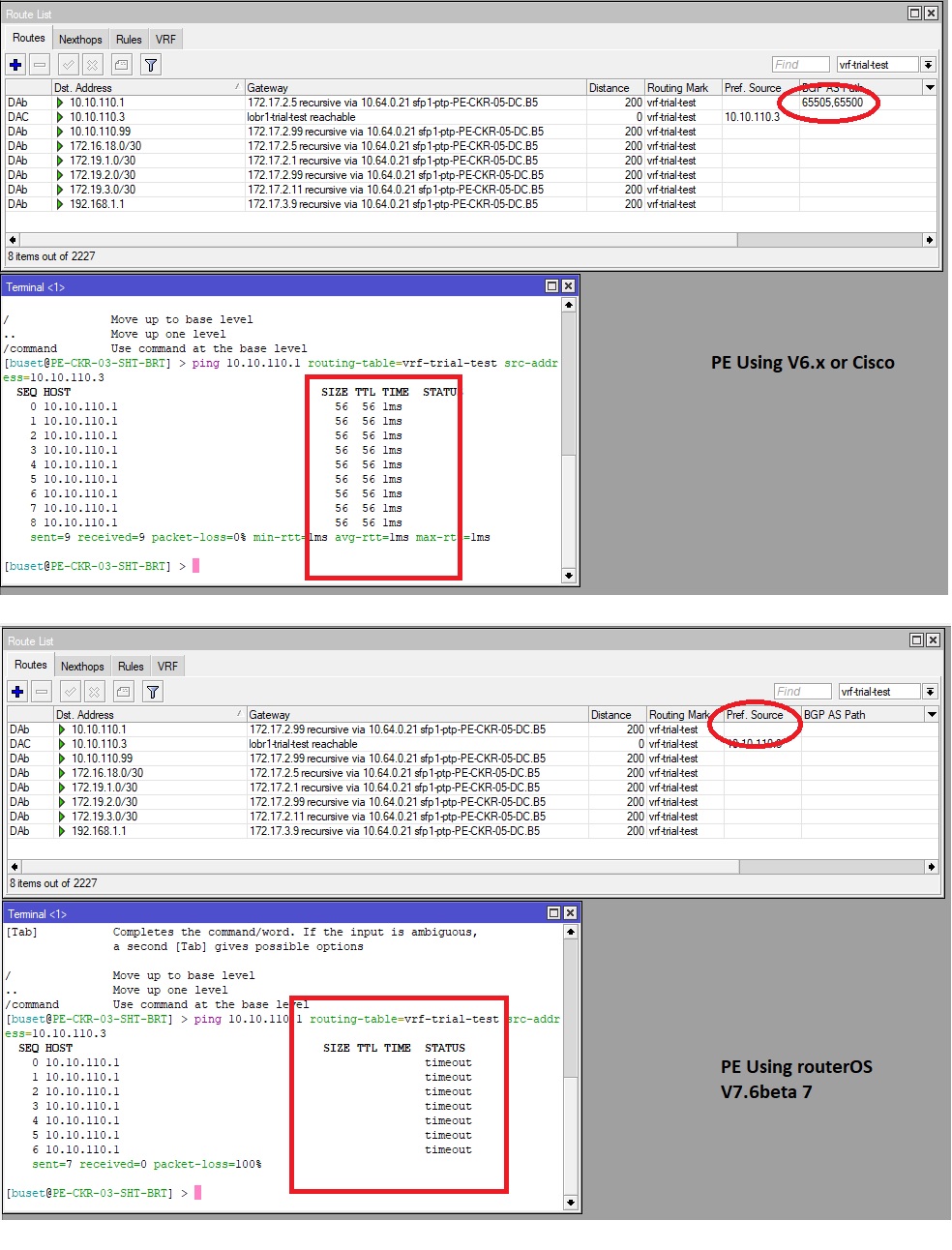Select 172.19.3.0/30 route in bottom Route List
The width and height of the screenshot is (952, 1250).
click(473, 817)
